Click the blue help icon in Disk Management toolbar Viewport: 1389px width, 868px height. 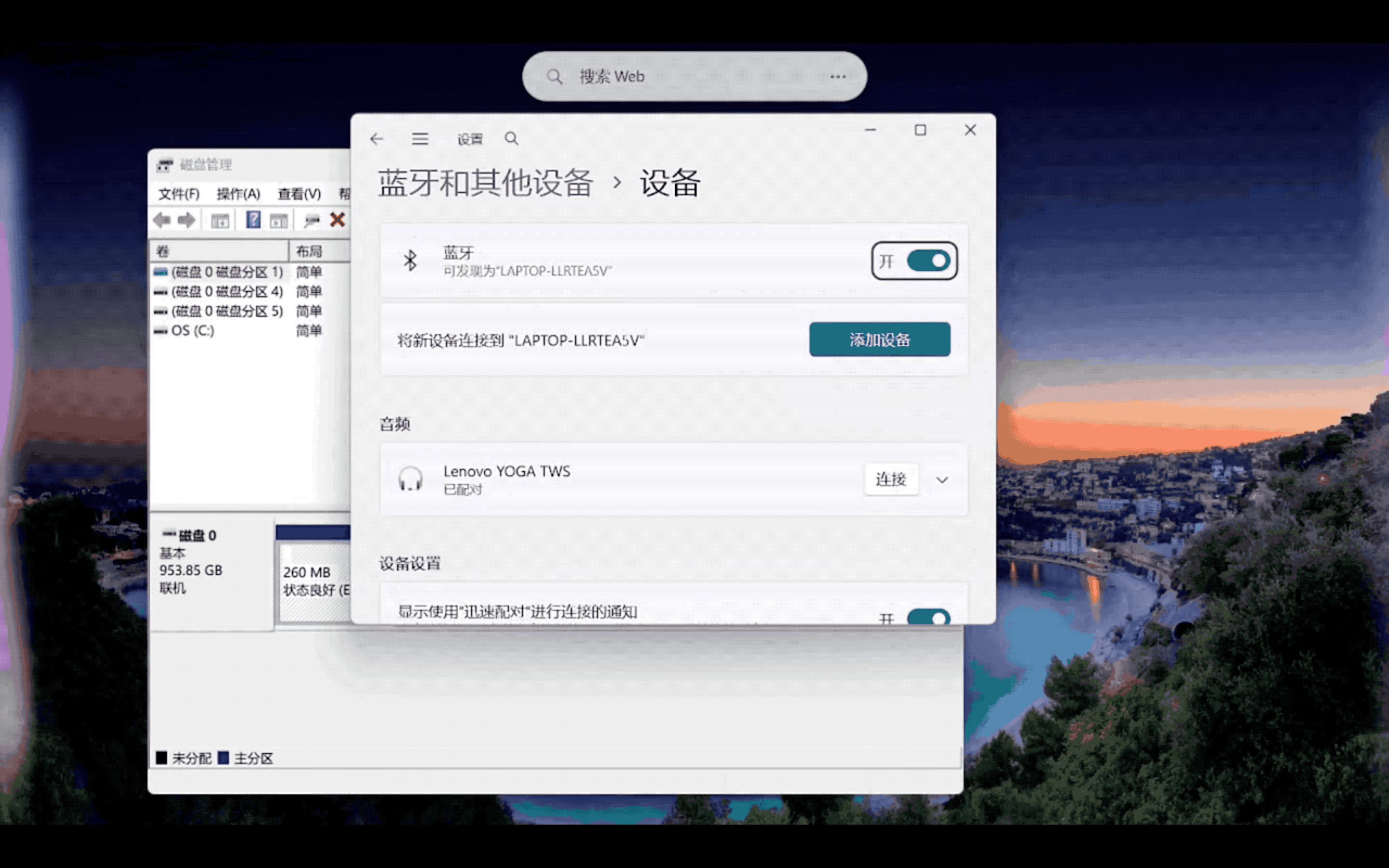pos(253,220)
